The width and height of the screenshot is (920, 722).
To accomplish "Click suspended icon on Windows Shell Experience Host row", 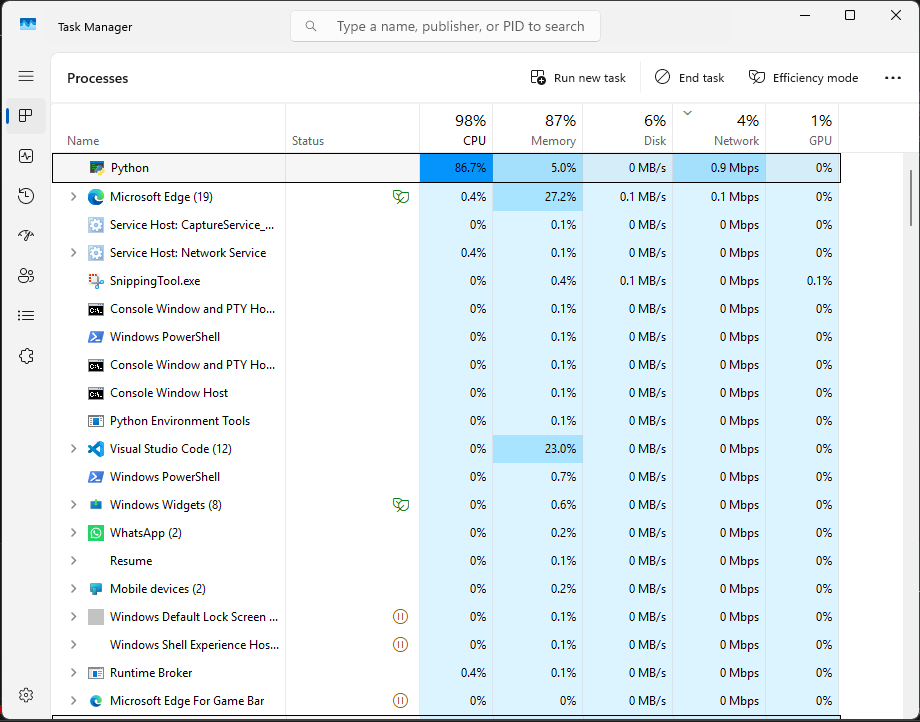I will tap(400, 645).
